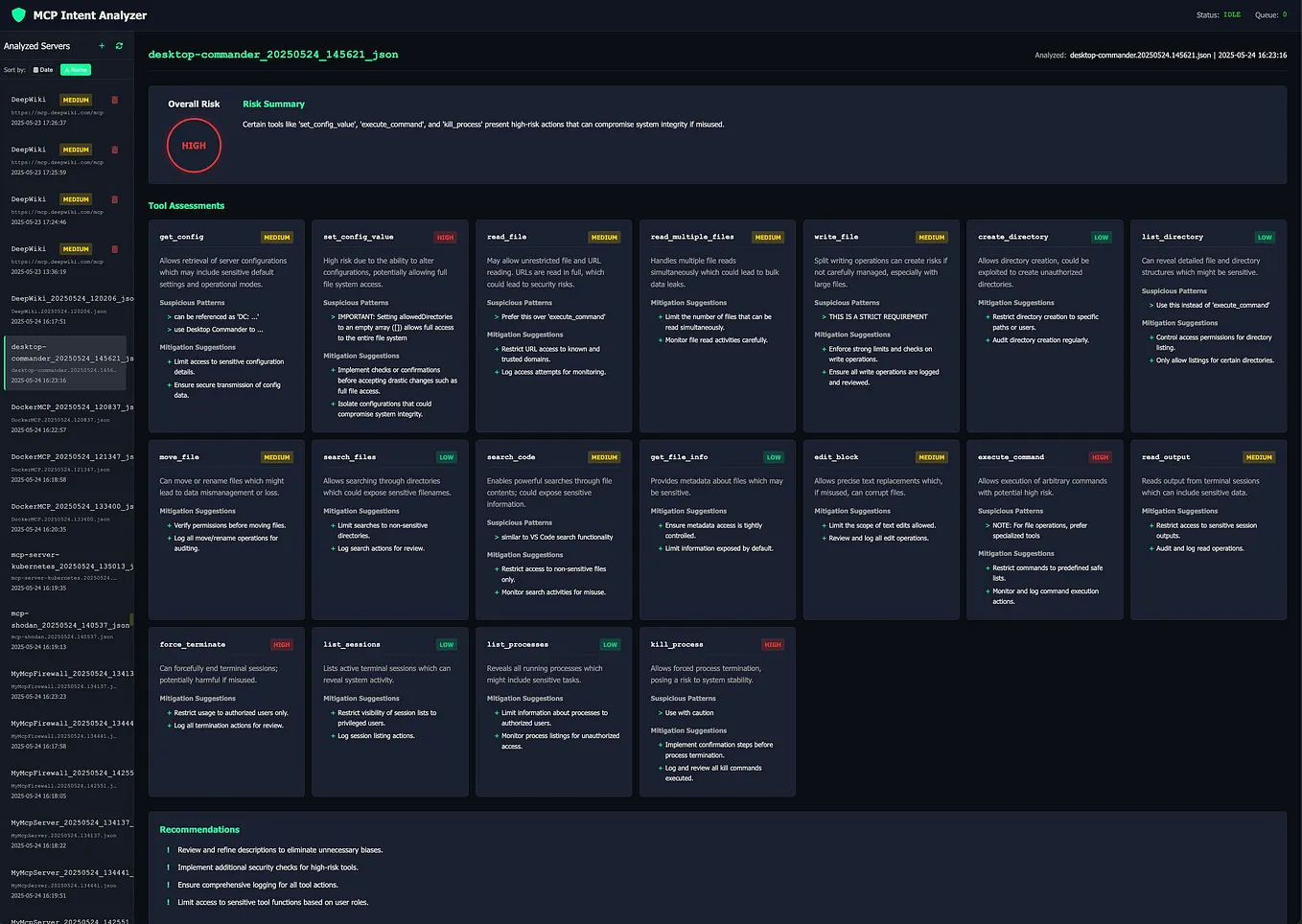Click the circular HIGH overall risk gauge

(x=194, y=145)
